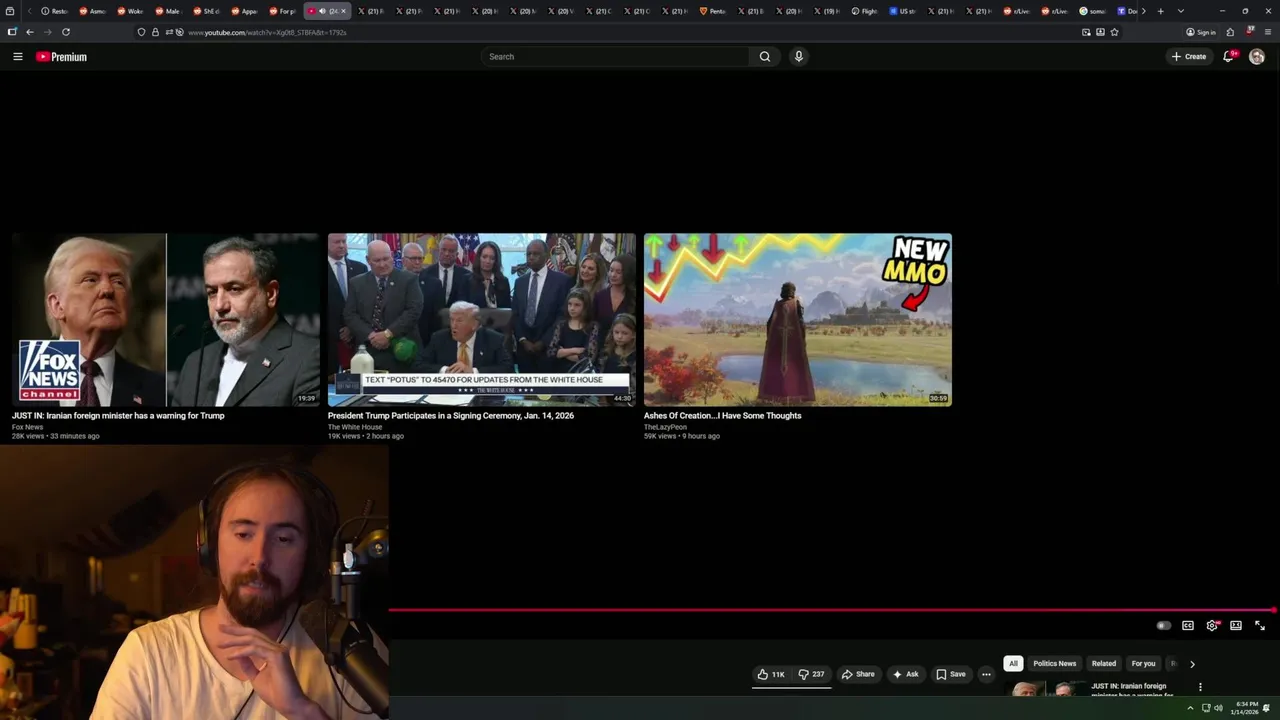Open the account avatar menu
Screen dimensions: 1280x720
(x=1257, y=57)
